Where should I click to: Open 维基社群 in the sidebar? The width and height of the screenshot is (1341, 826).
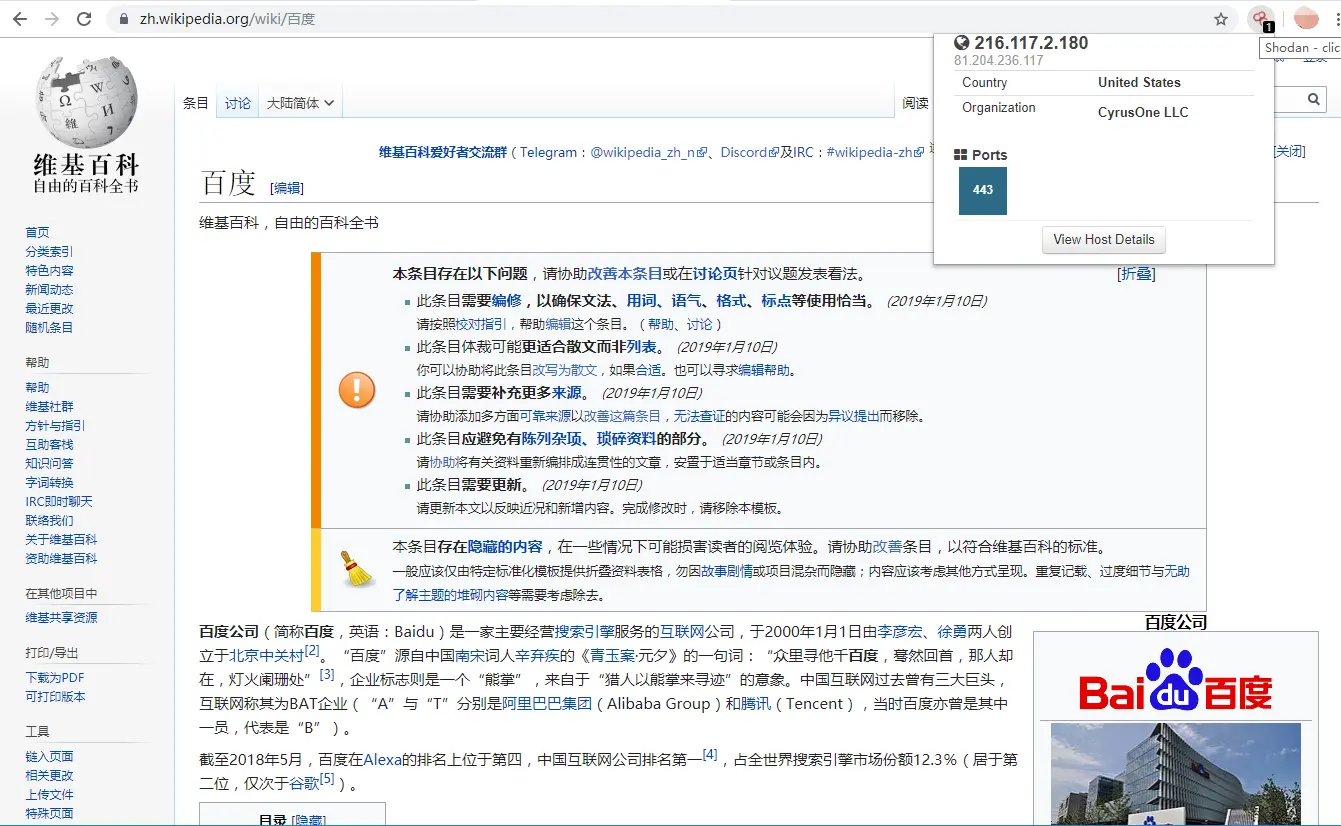(49, 406)
